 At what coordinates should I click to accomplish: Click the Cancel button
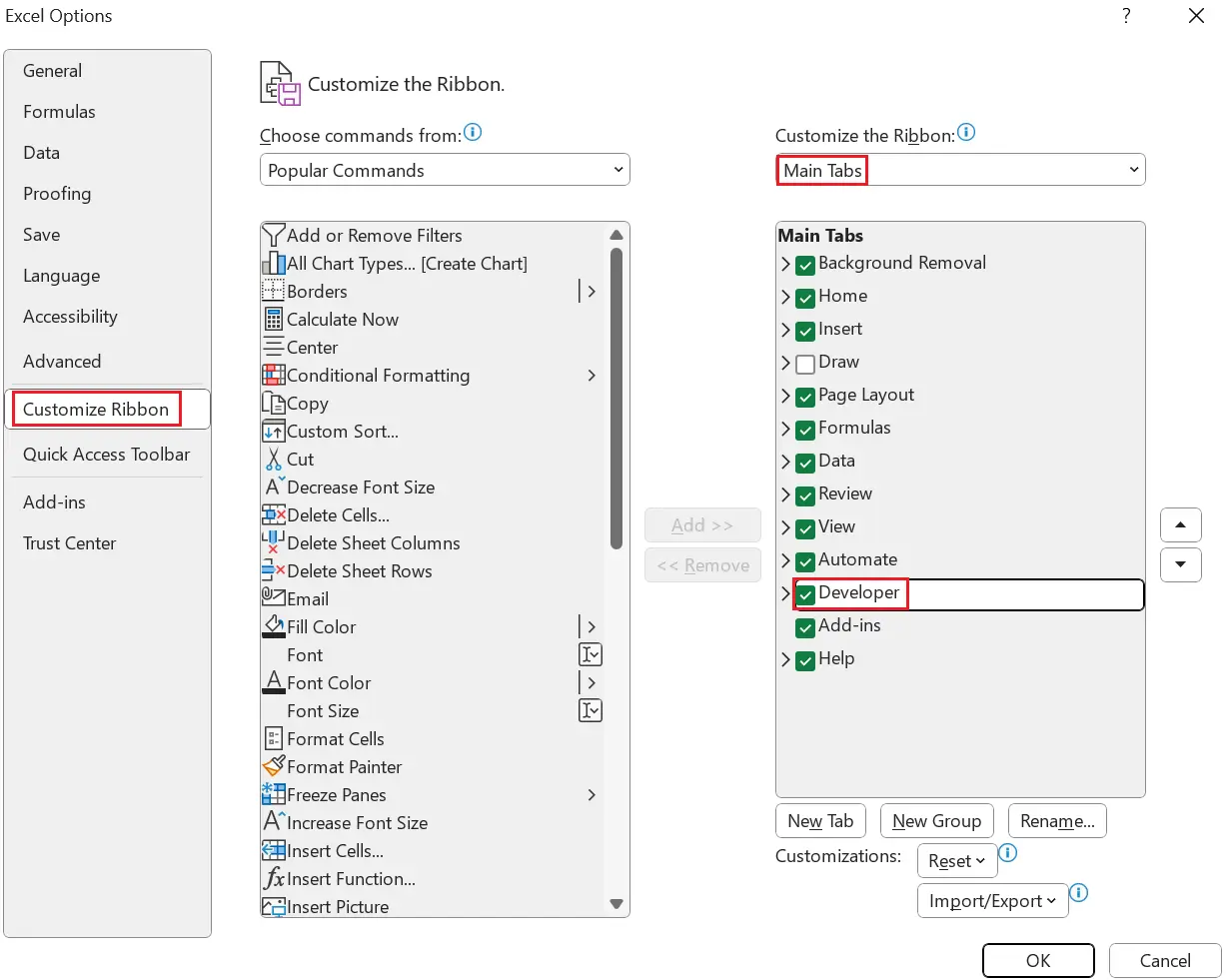pos(1165,961)
